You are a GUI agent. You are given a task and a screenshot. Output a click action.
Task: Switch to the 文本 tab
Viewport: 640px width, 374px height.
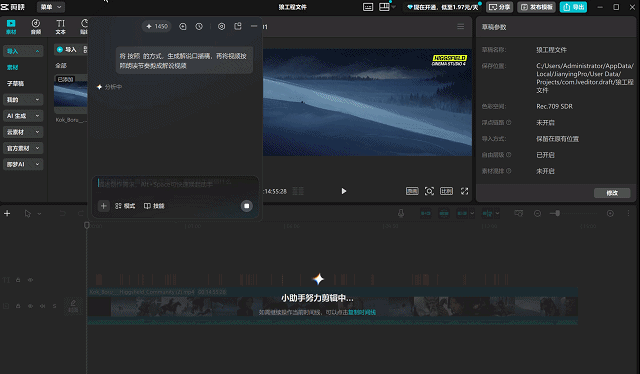pos(60,27)
